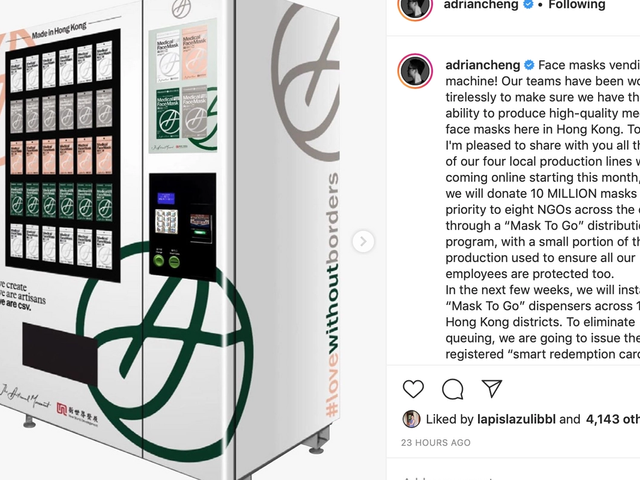Go to next photo with carousel arrow
This screenshot has width=640, height=480.
click(x=363, y=242)
